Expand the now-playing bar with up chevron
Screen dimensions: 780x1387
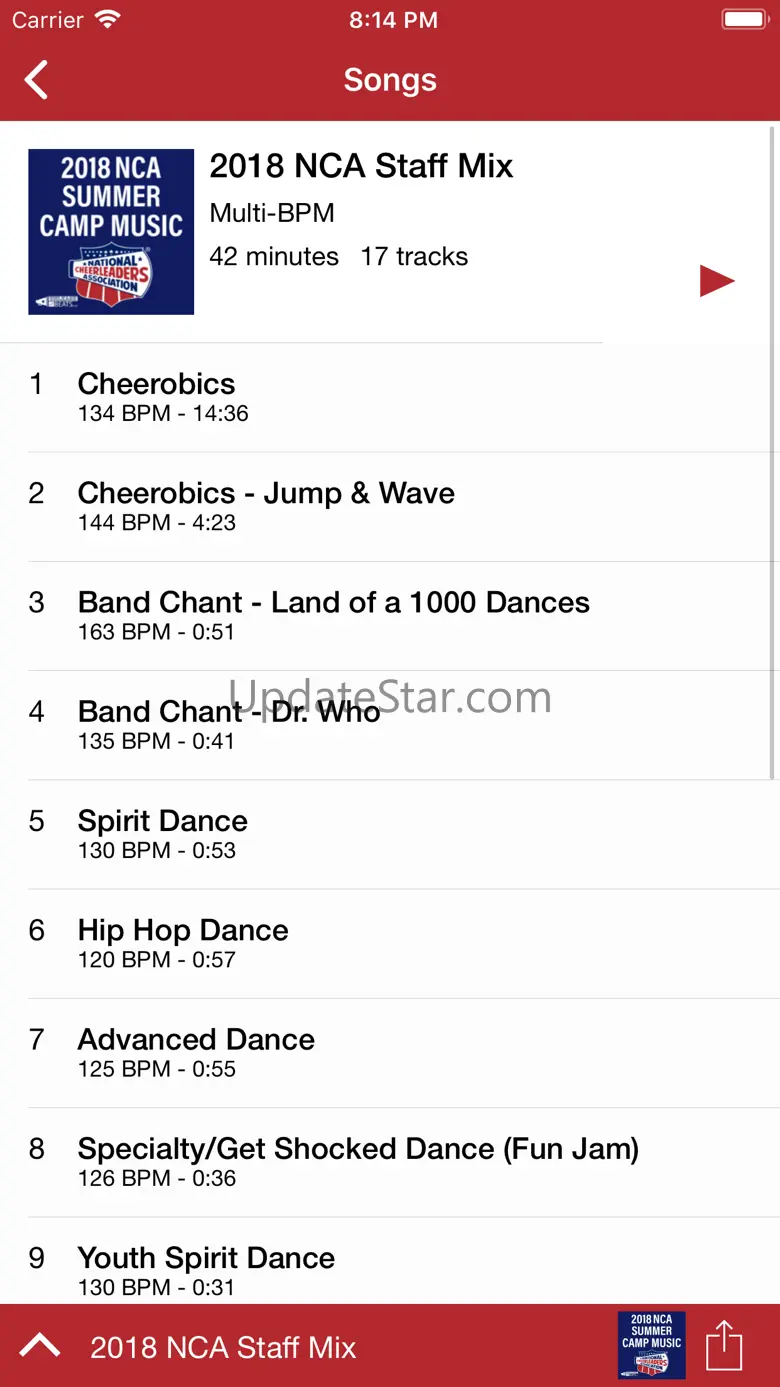point(40,1346)
